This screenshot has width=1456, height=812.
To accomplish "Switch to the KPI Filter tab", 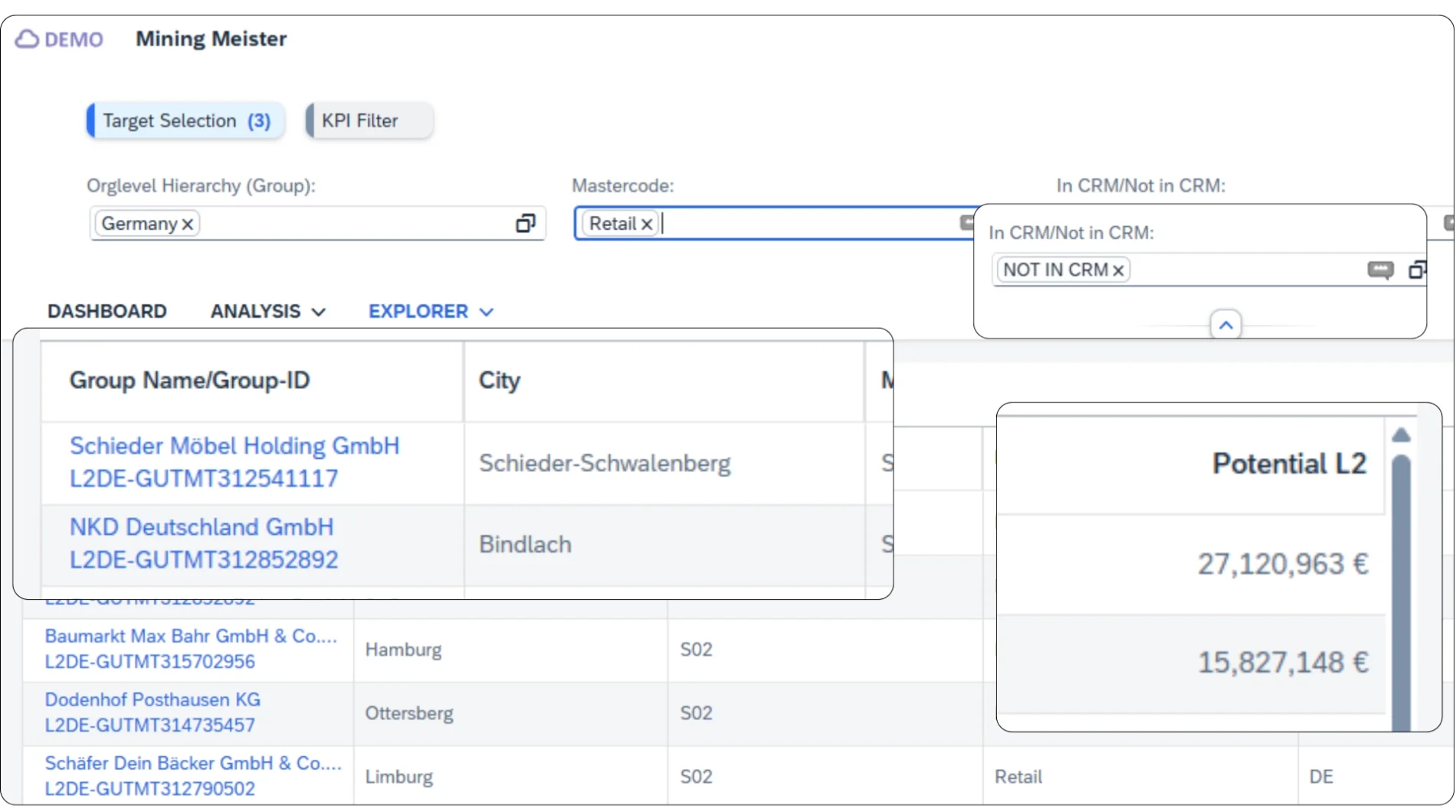I will pyautogui.click(x=369, y=121).
